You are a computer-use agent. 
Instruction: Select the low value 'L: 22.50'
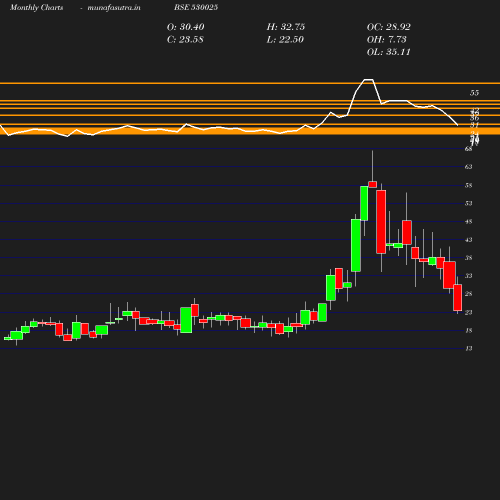click(x=285, y=39)
